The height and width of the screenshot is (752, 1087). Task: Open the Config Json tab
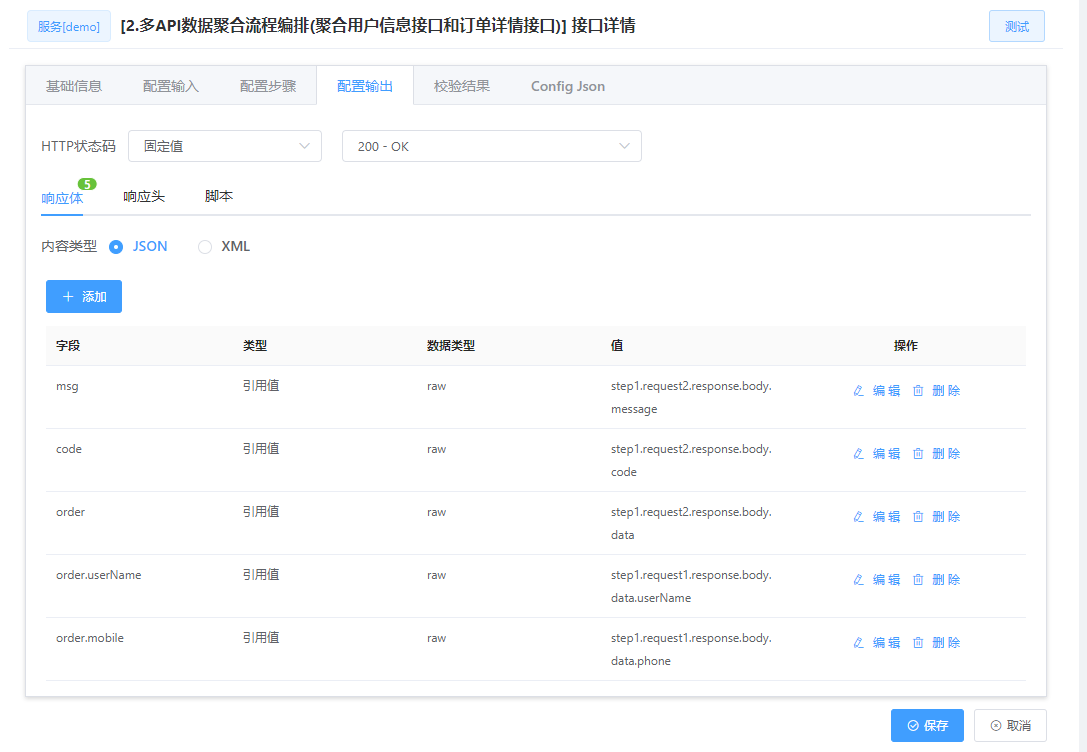pyautogui.click(x=568, y=86)
